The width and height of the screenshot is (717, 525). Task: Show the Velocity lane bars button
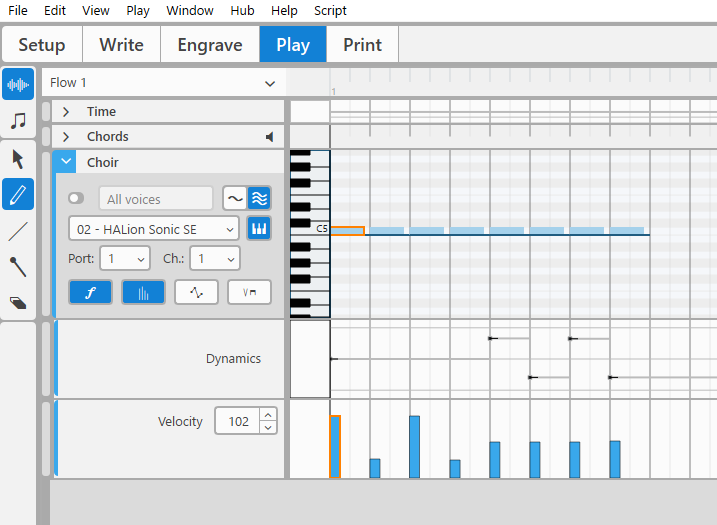tap(143, 292)
